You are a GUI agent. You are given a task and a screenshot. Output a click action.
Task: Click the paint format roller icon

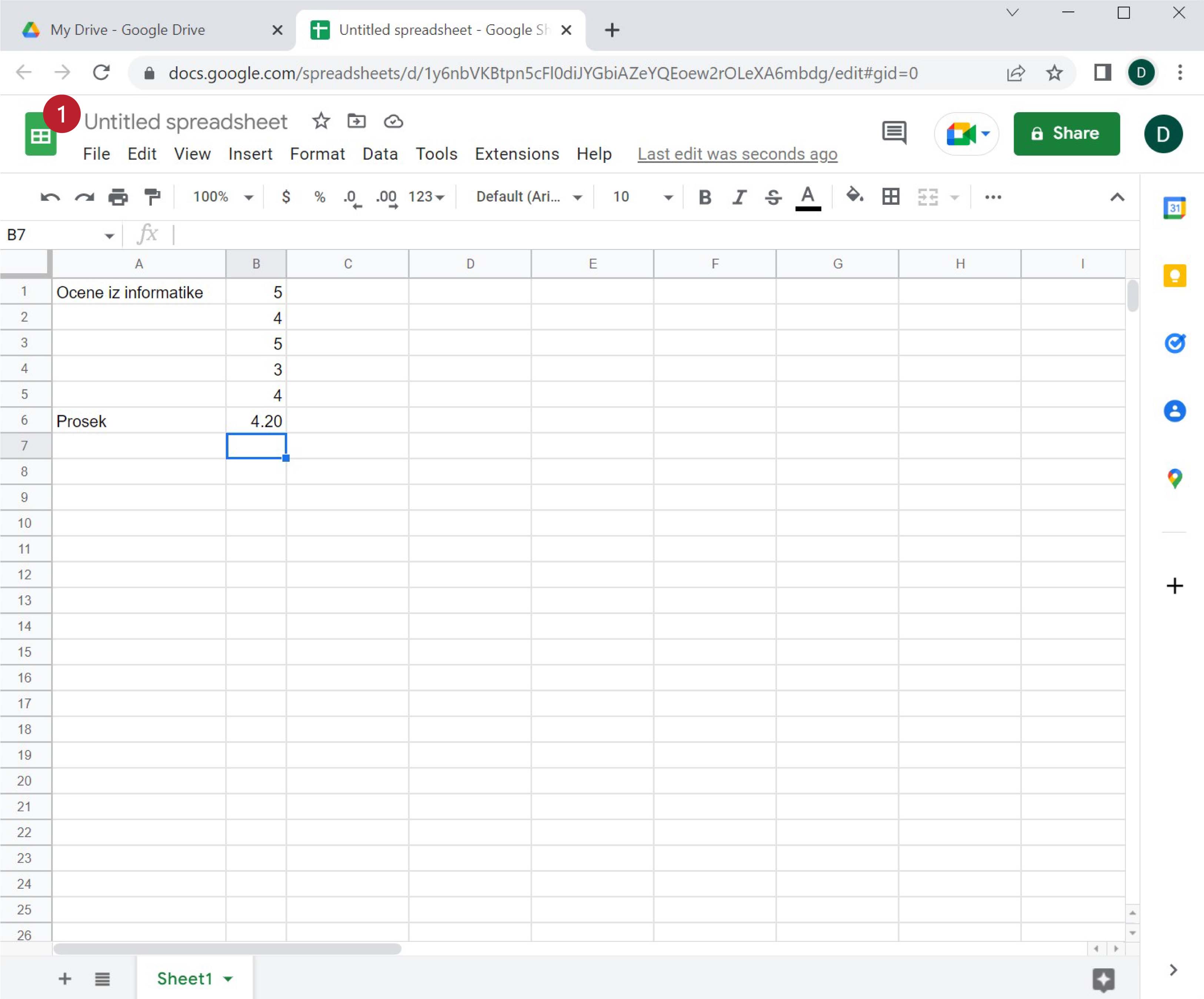pyautogui.click(x=152, y=197)
